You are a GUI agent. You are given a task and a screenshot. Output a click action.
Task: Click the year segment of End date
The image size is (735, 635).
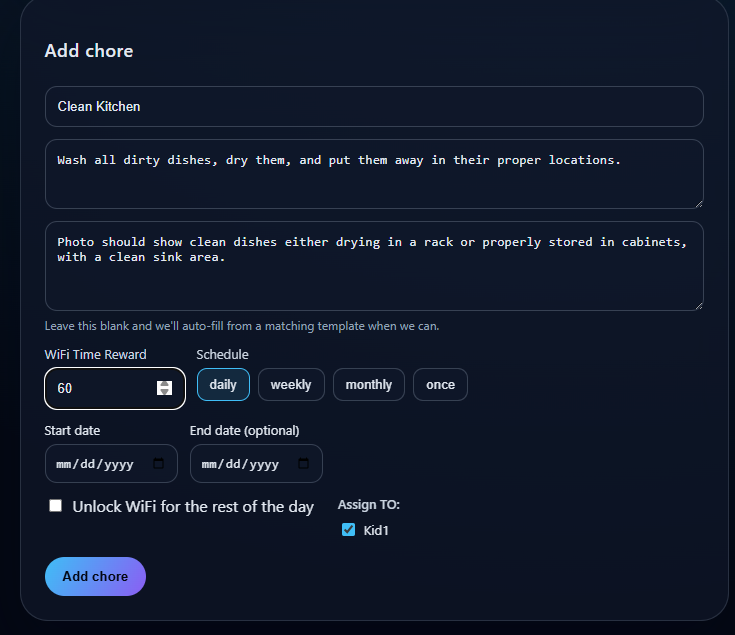[264, 464]
